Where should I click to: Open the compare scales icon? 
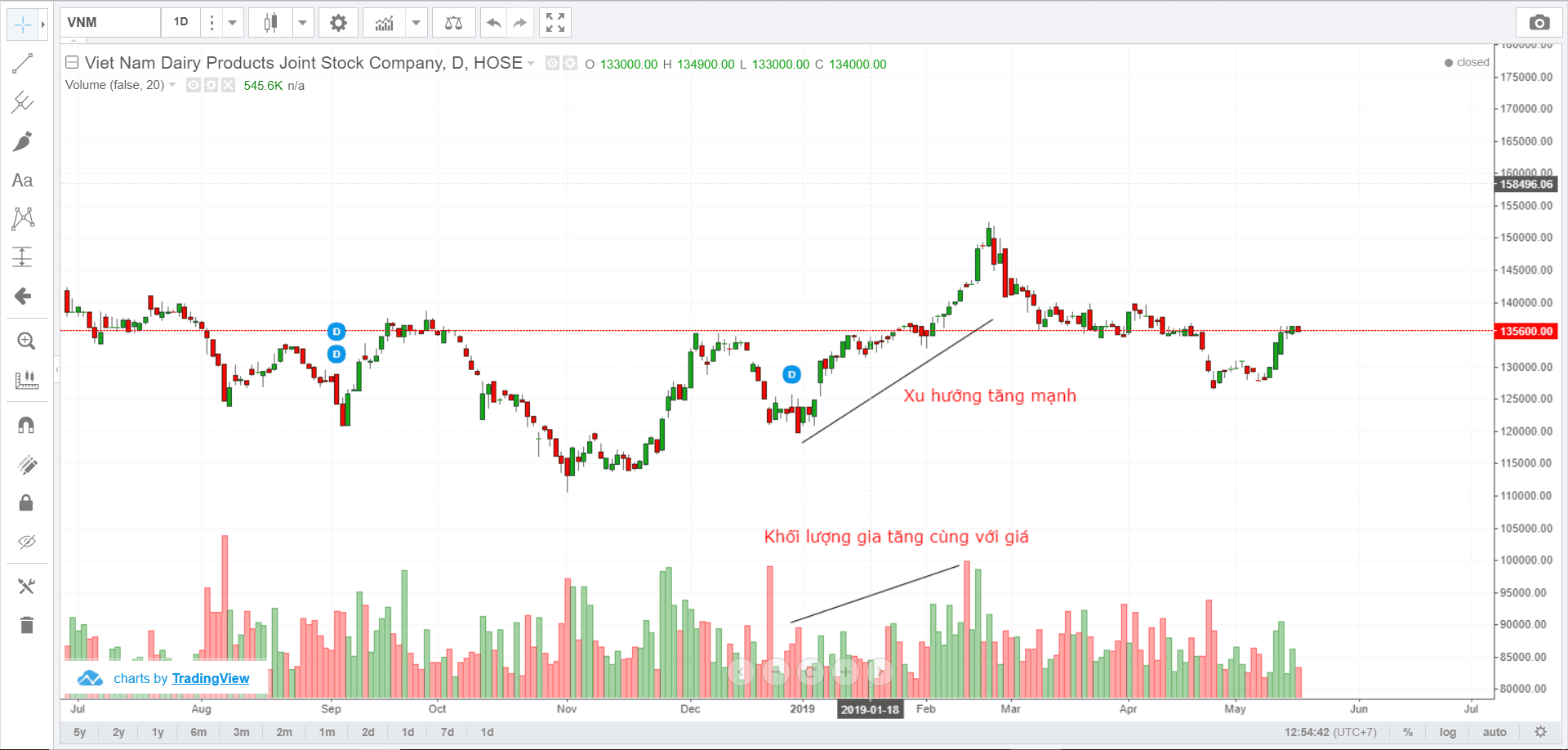tap(453, 23)
